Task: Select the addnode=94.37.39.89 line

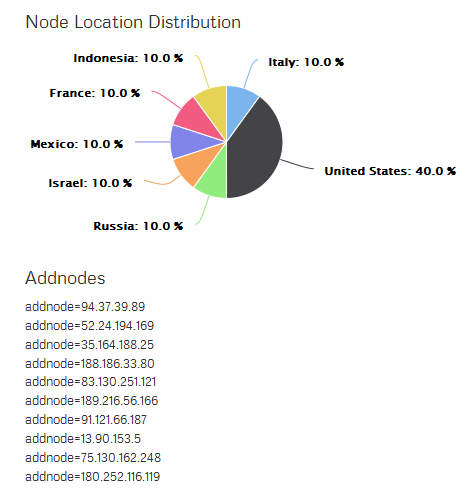Action: 85,307
